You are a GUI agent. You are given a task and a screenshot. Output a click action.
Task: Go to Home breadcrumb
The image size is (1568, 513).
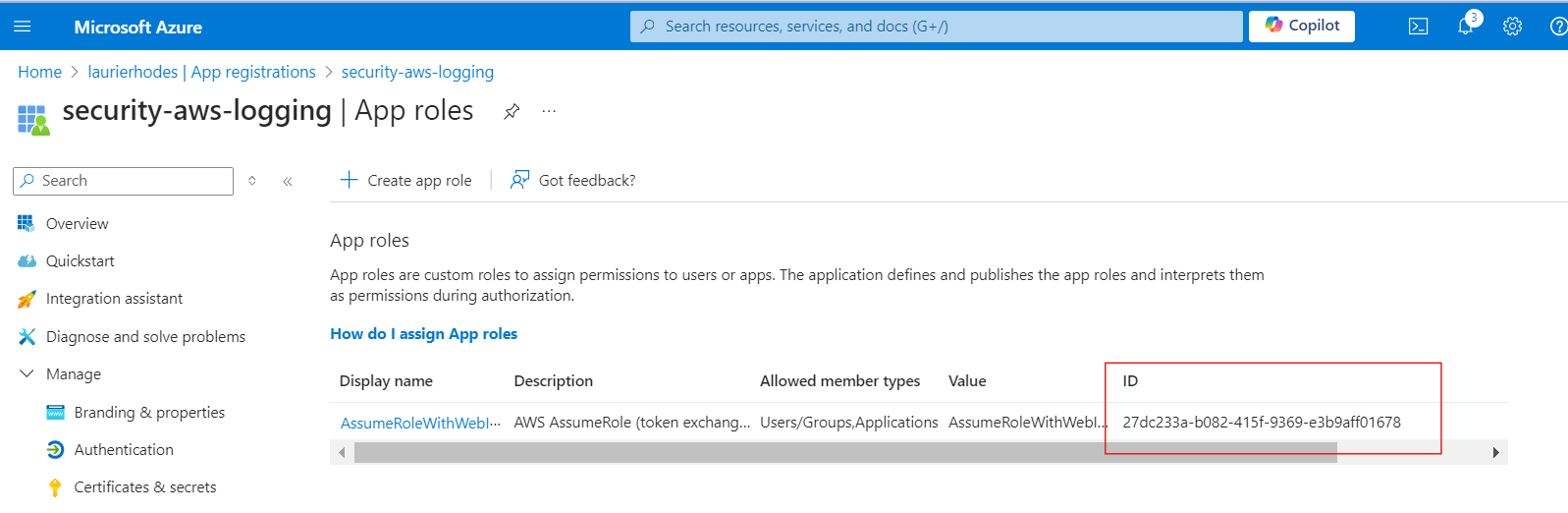[39, 72]
